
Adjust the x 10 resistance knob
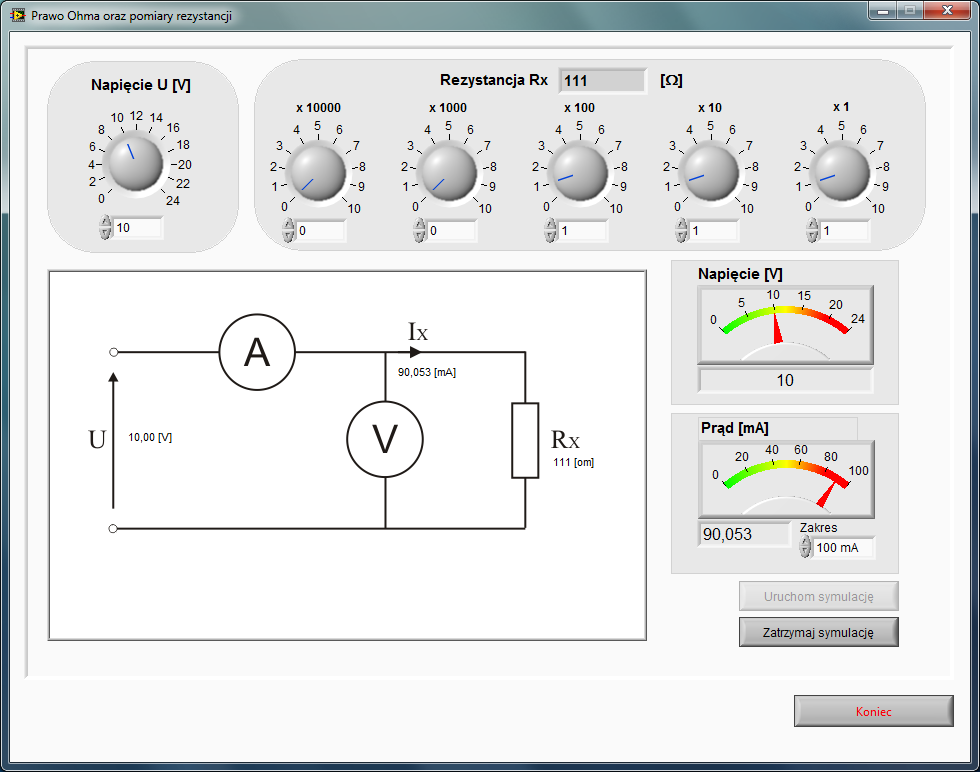coord(711,173)
